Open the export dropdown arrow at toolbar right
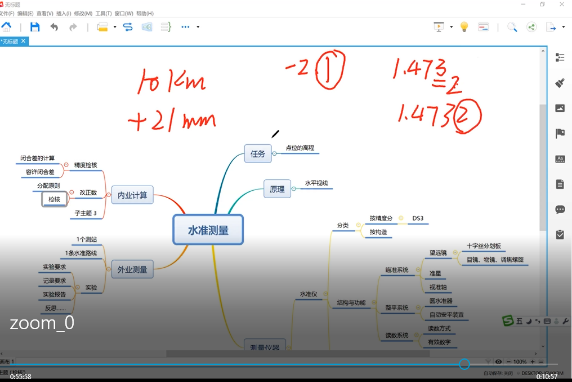 click(x=564, y=27)
